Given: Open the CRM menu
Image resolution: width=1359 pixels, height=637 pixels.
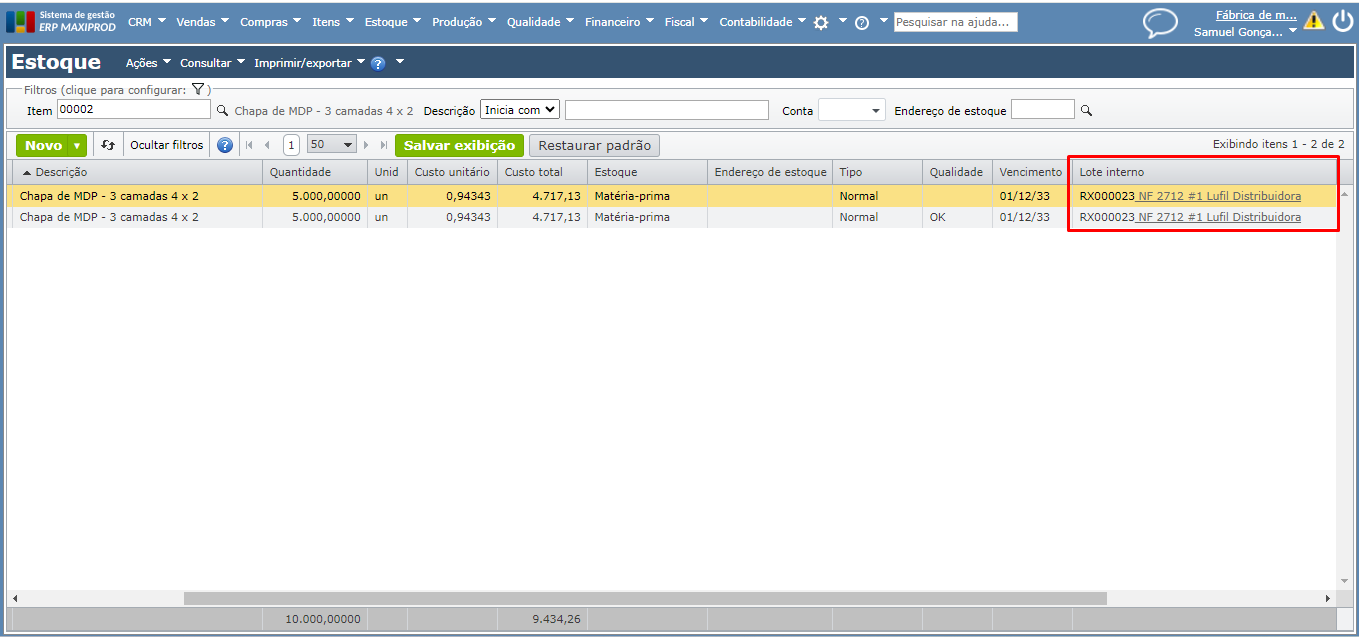Looking at the screenshot, I should point(146,21).
